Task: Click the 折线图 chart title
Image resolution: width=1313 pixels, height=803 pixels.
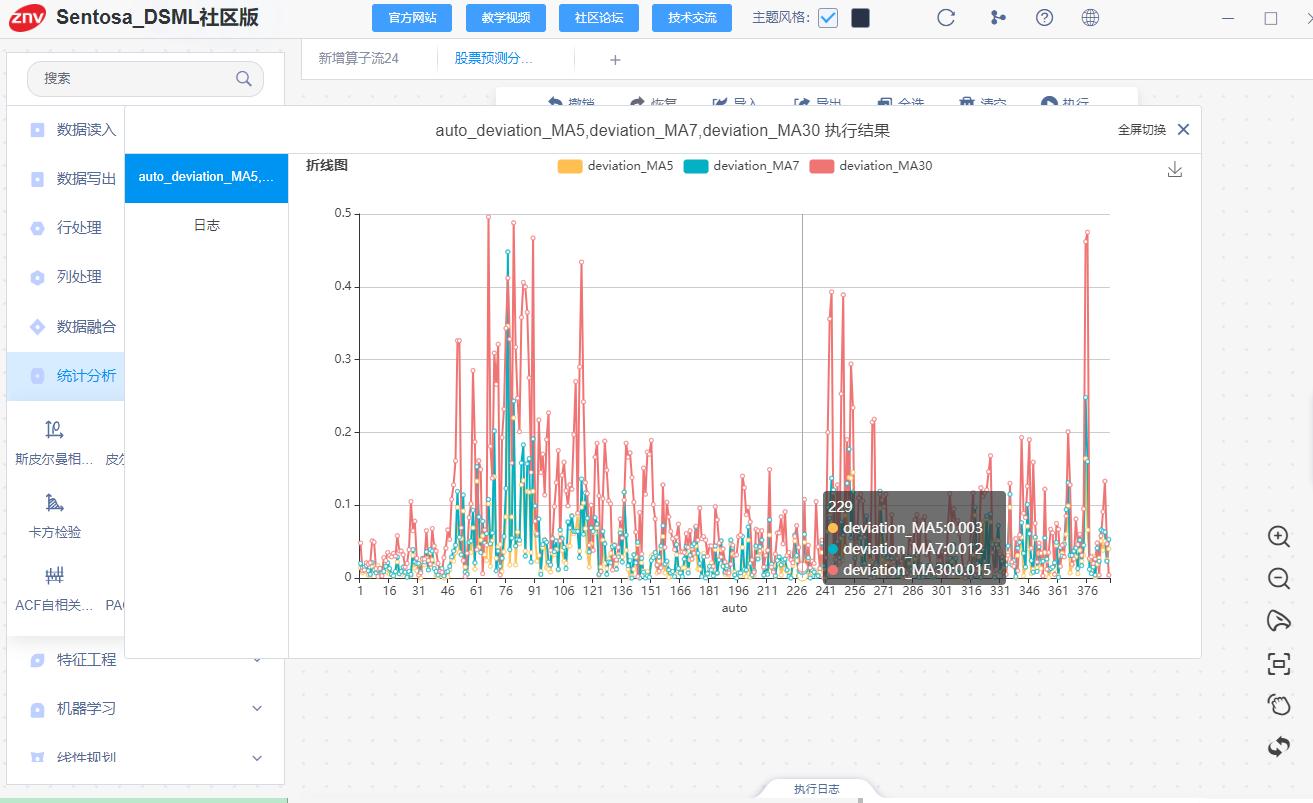Action: [327, 166]
